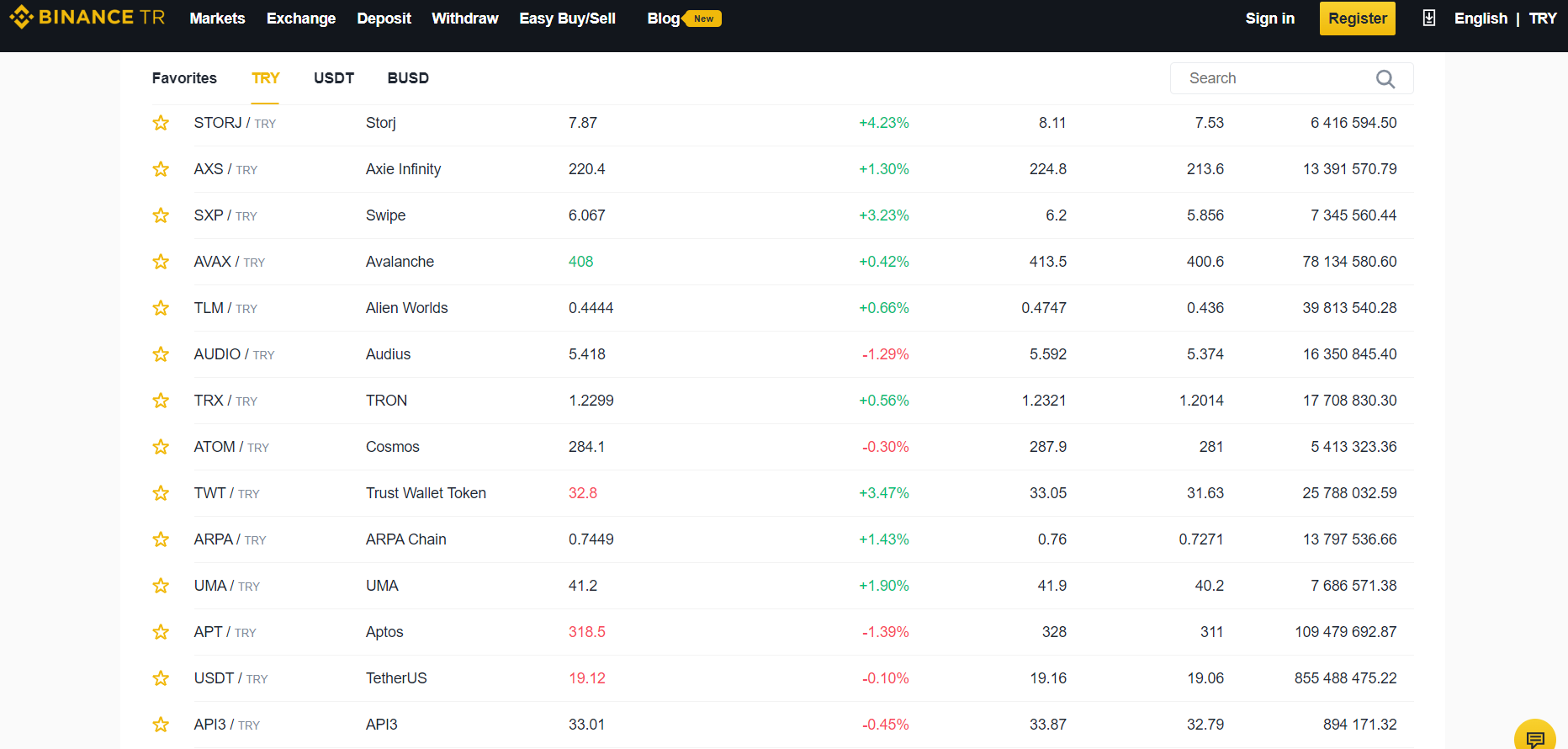Click the yellow Register button
The width and height of the screenshot is (1568, 749).
(x=1358, y=19)
